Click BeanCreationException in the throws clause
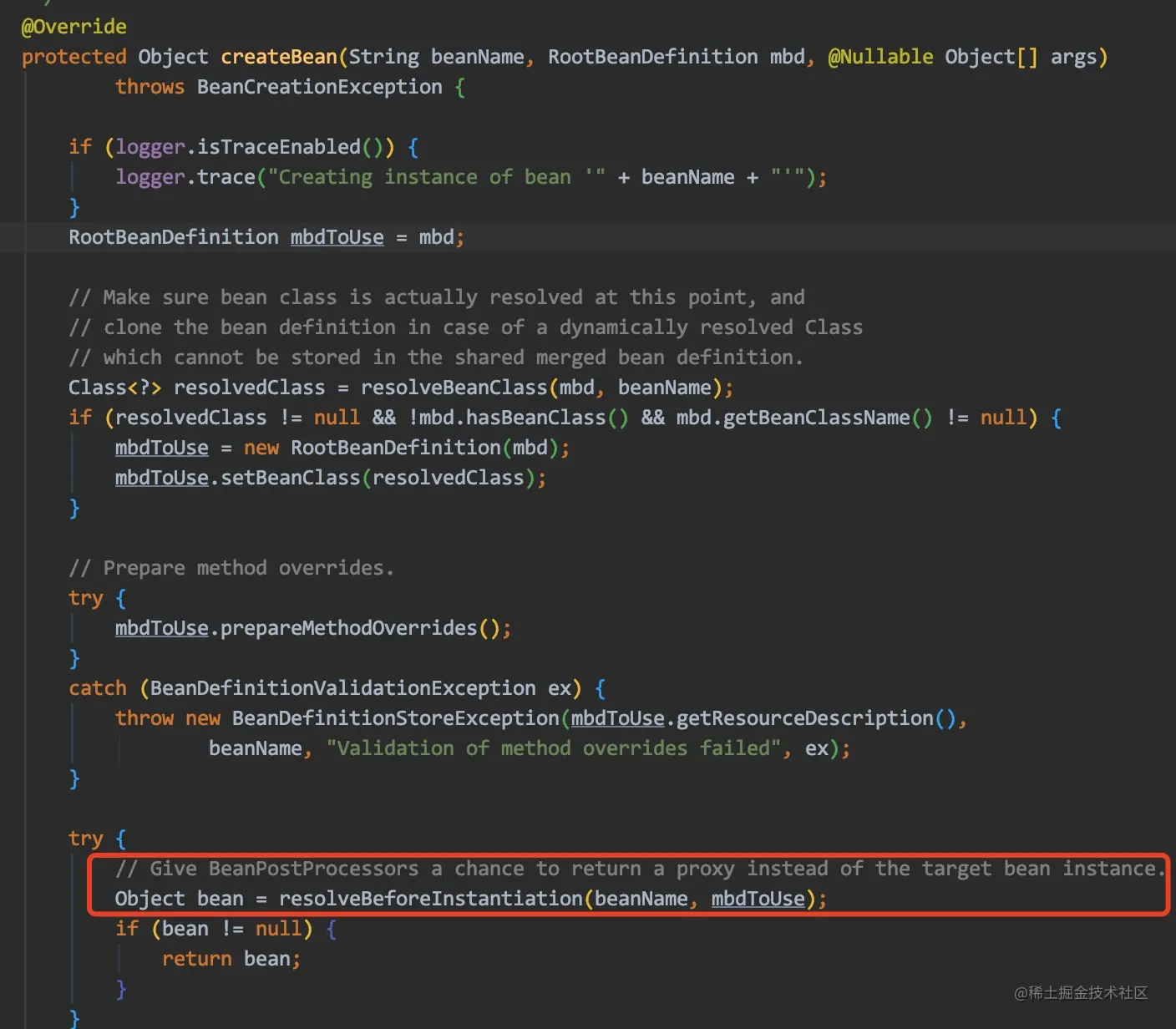 pyautogui.click(x=320, y=87)
